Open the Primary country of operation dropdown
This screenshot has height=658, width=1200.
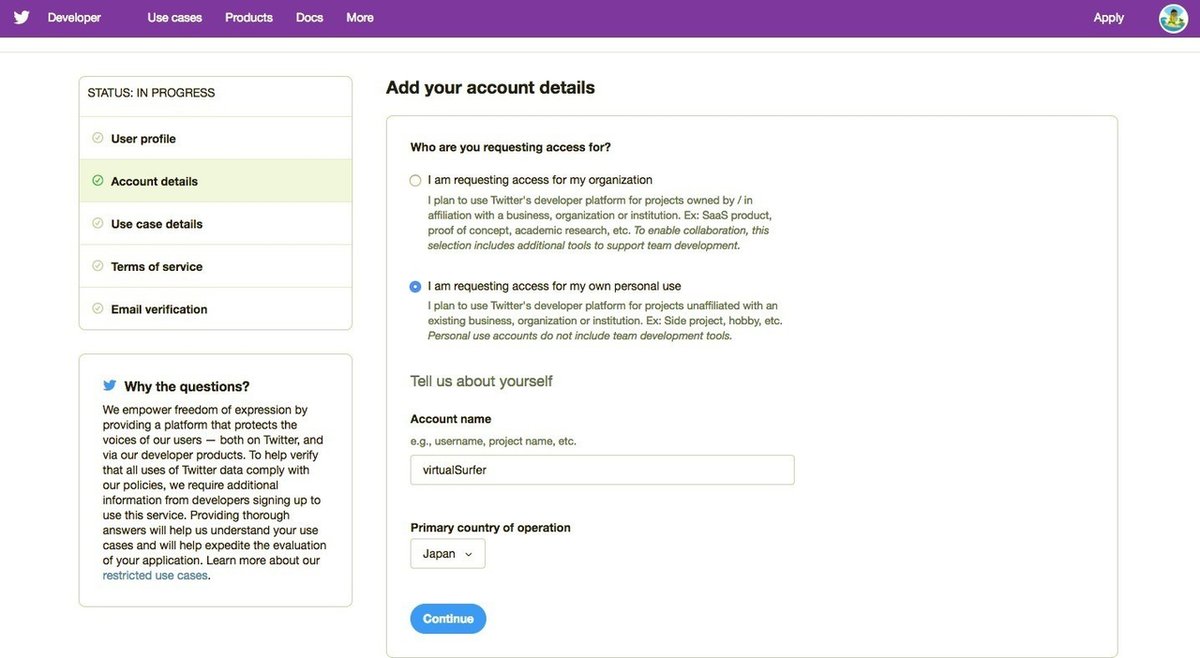tap(447, 554)
